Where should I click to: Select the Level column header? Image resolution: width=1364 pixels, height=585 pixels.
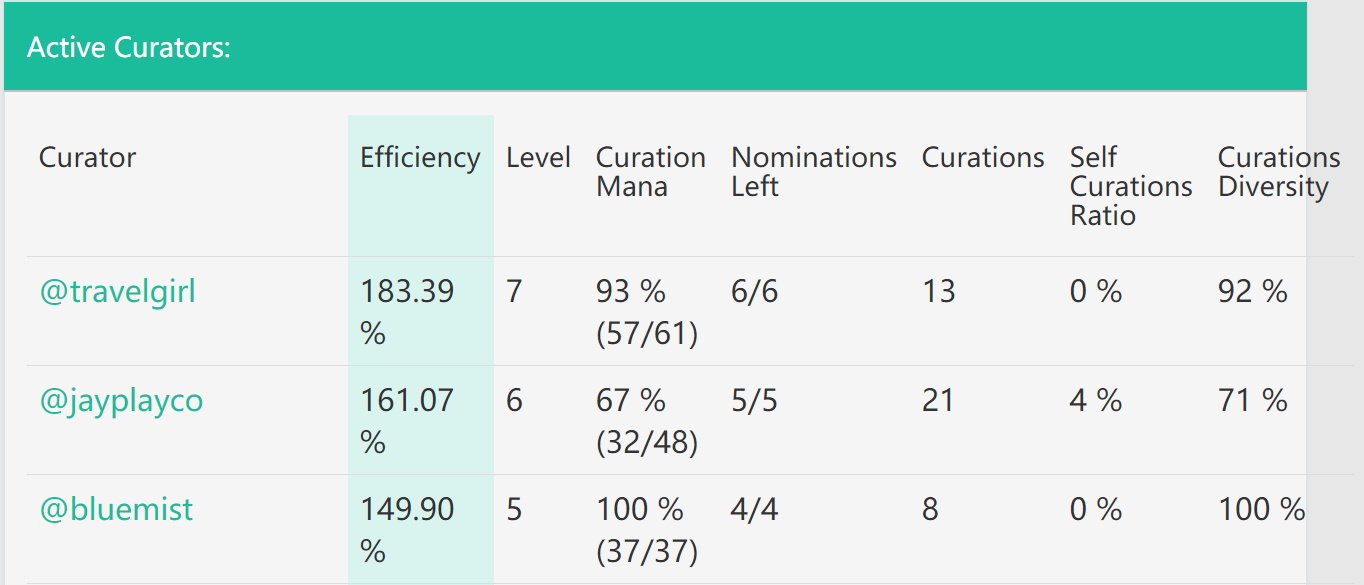538,158
